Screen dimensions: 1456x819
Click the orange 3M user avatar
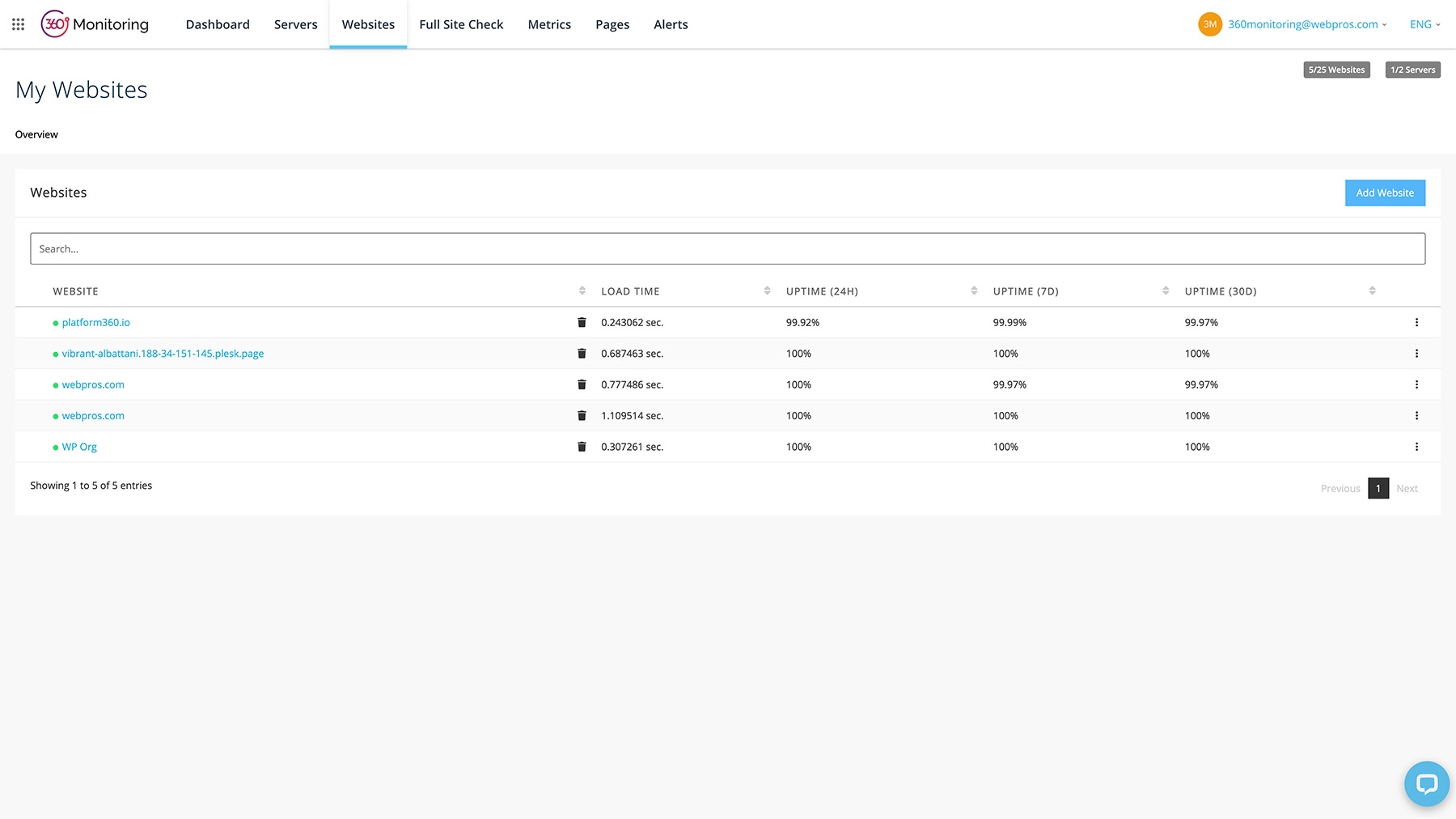pos(1209,24)
